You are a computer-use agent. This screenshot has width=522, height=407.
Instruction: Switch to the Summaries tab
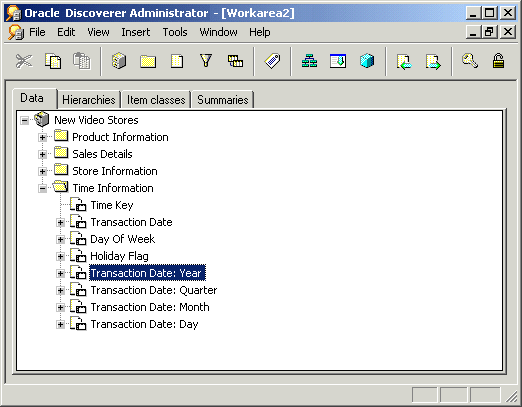tap(223, 100)
